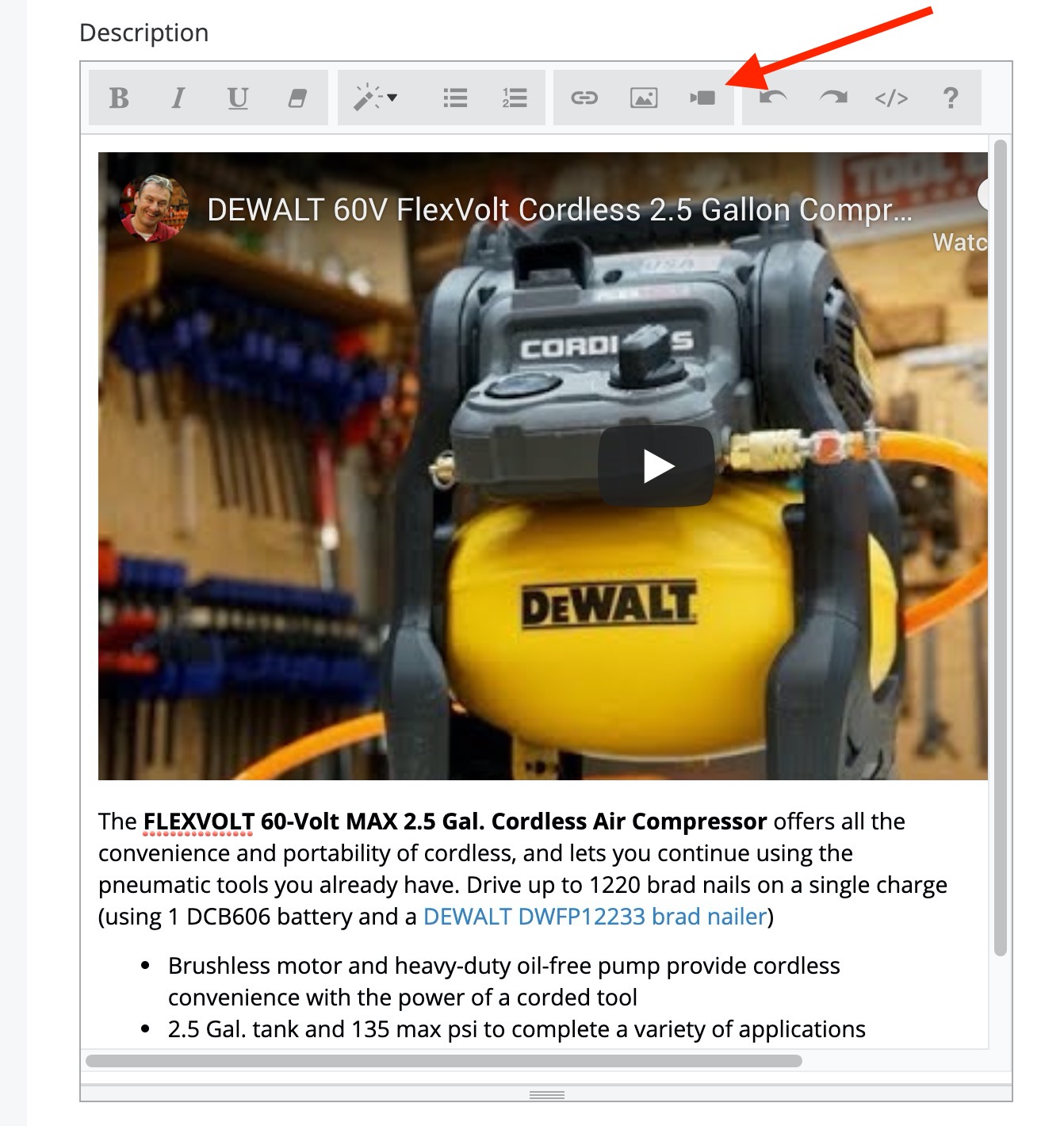1064x1126 pixels.
Task: Play the embedded DEWALT video
Action: 656,466
